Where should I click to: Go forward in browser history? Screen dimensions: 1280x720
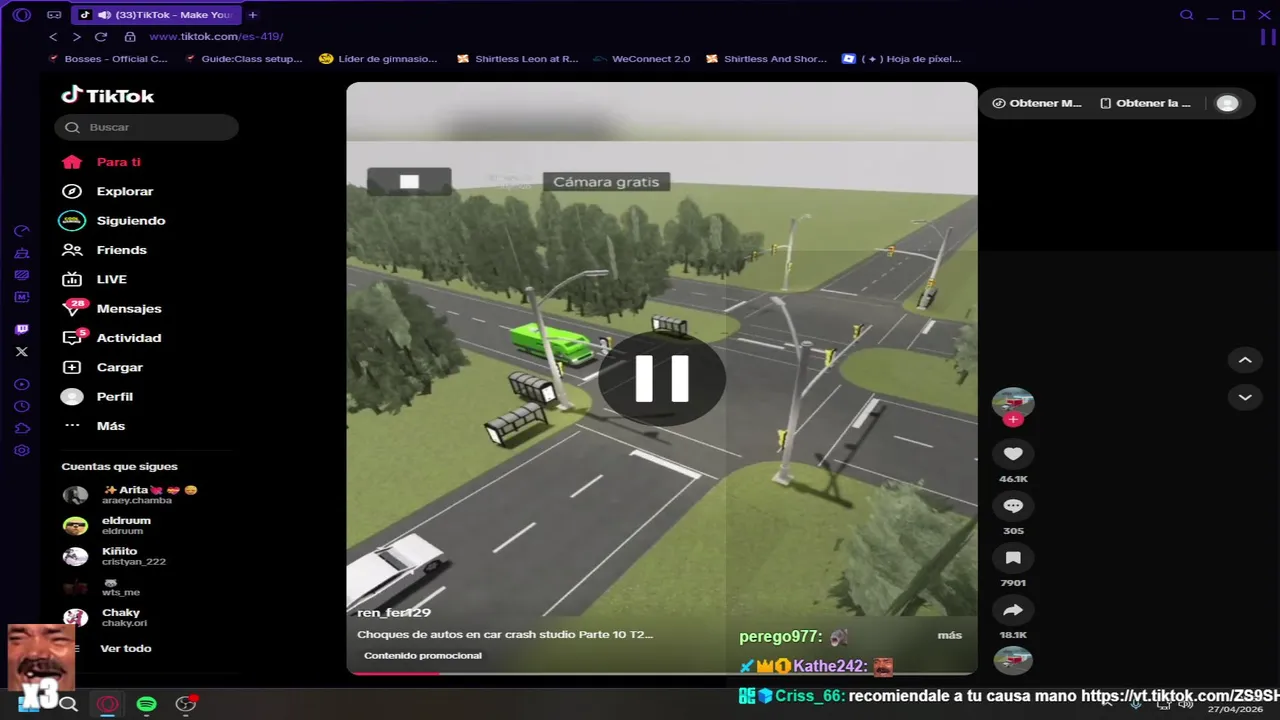click(x=77, y=37)
